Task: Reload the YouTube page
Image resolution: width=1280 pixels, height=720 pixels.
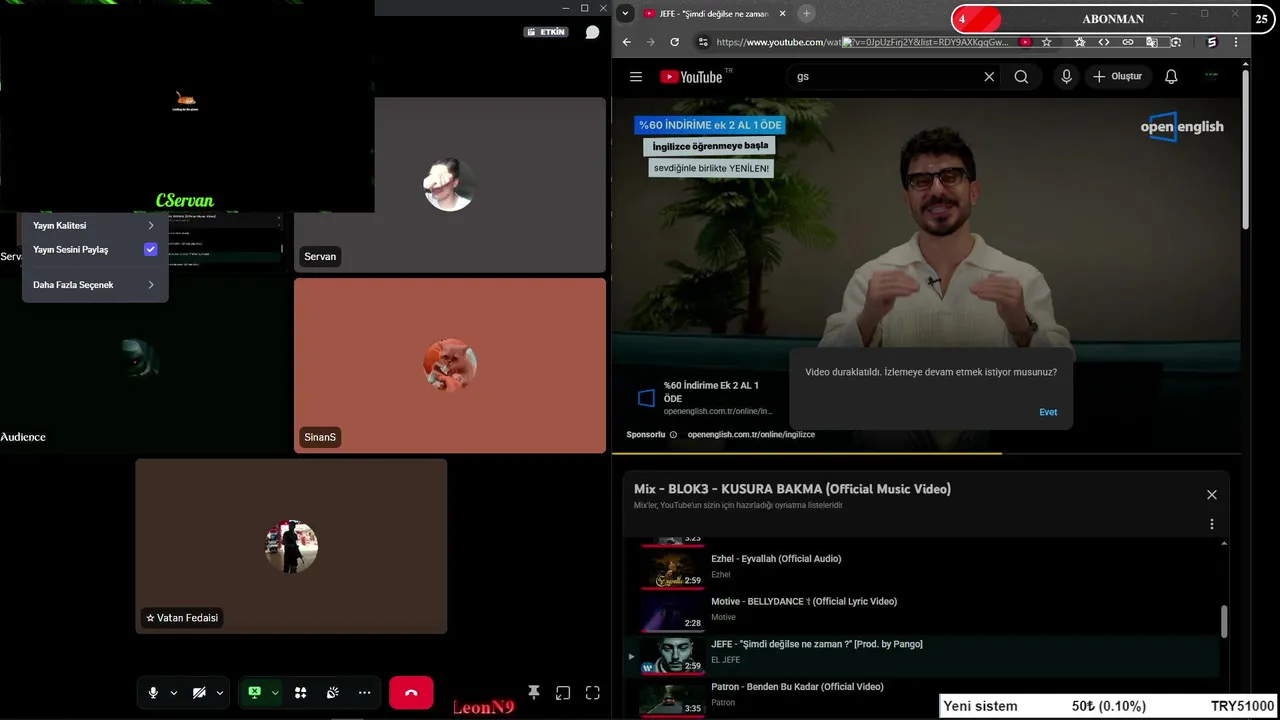Action: 674,42
